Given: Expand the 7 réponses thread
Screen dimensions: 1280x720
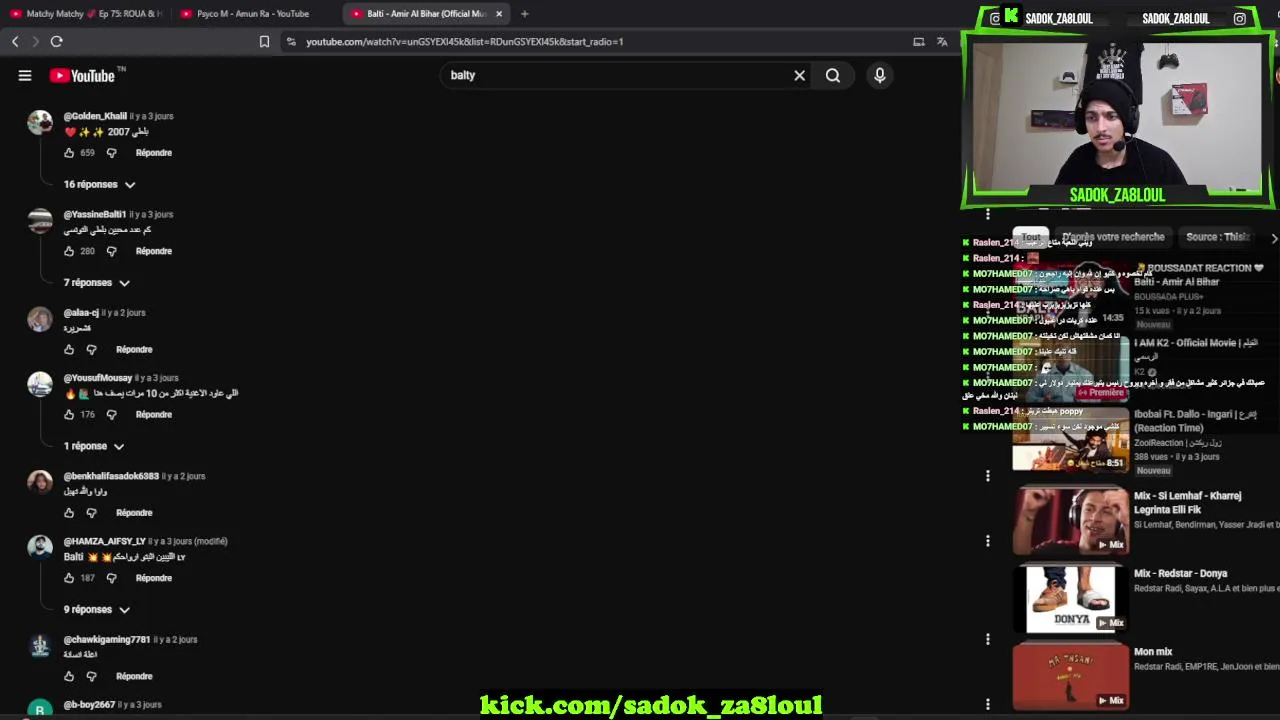Looking at the screenshot, I should coord(97,283).
